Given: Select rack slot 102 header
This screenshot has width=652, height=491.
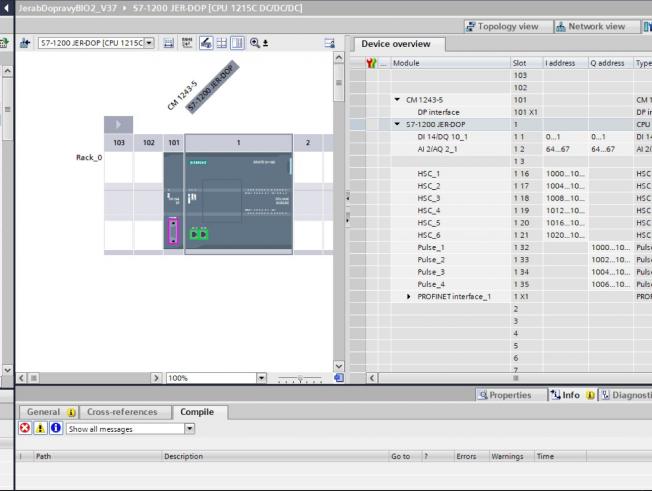Looking at the screenshot, I should tap(148, 143).
